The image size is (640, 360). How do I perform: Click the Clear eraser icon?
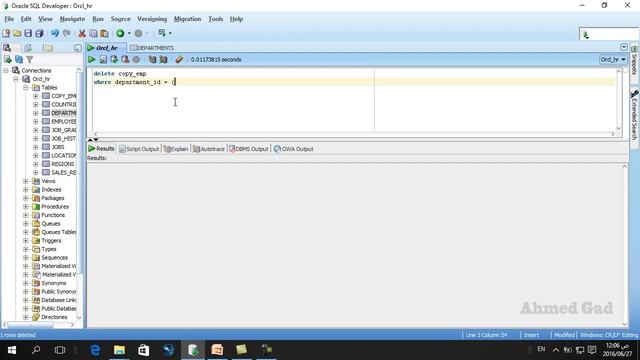(x=179, y=60)
